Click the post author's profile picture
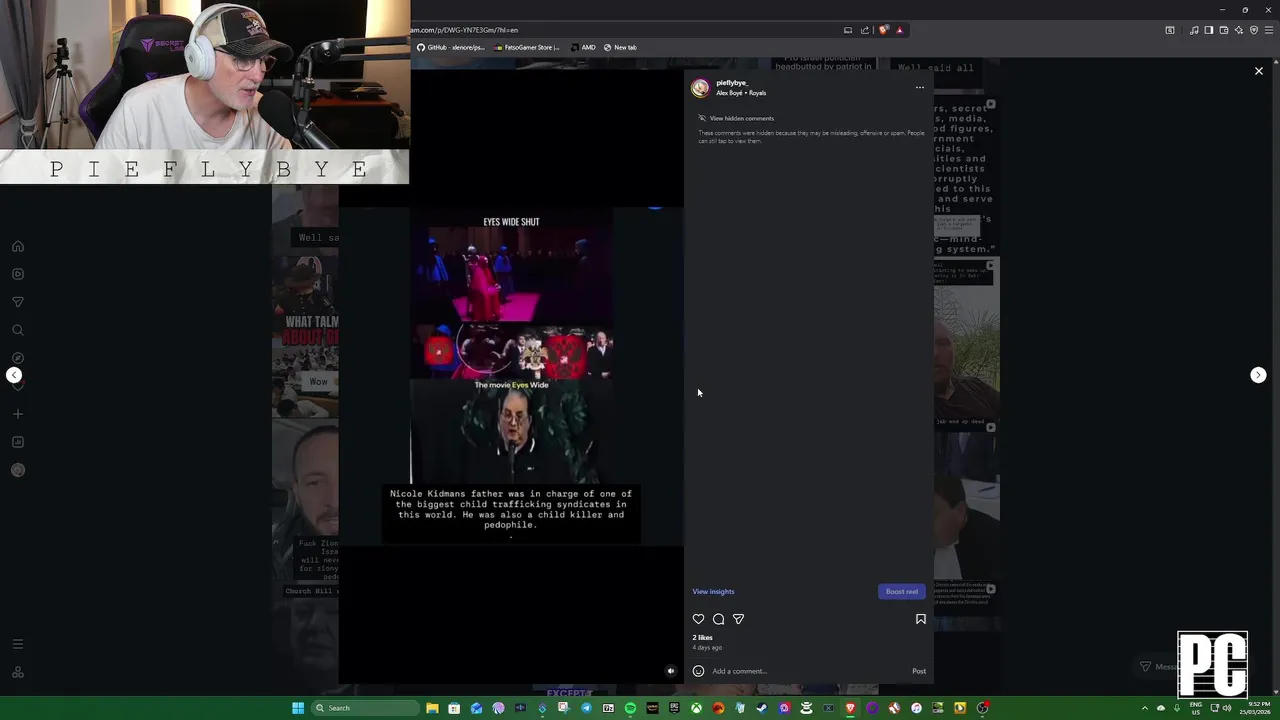1280x720 pixels. point(700,88)
